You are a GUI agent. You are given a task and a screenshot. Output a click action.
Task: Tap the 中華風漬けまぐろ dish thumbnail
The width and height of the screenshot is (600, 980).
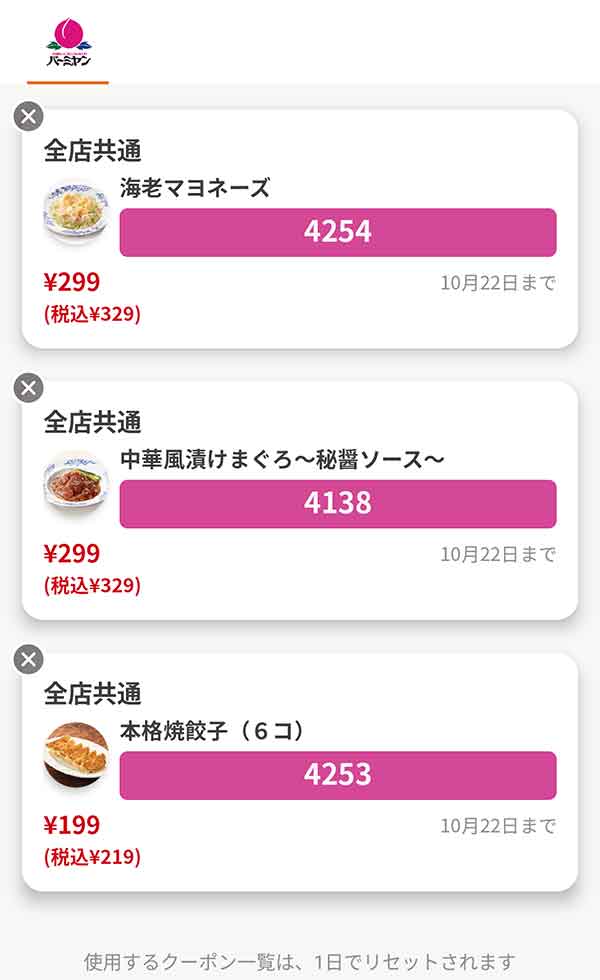click(x=76, y=484)
